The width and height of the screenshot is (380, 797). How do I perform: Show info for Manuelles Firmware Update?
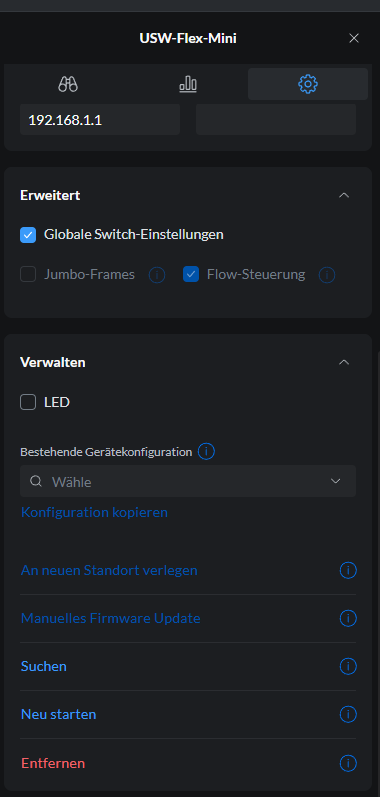click(x=348, y=619)
